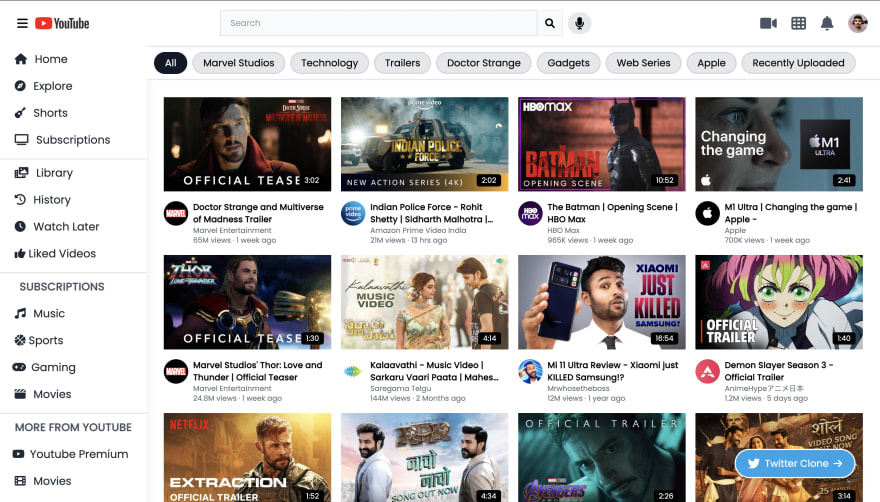Open Explore in sidebar

(43, 86)
